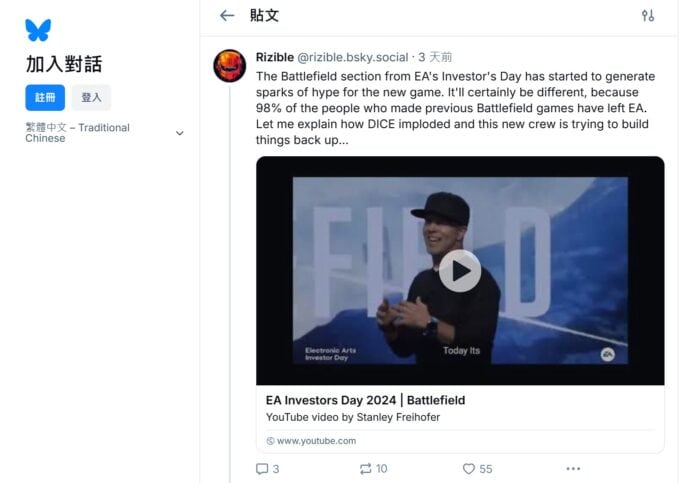Go back using the arrow icon
The image size is (694, 483).
point(227,15)
